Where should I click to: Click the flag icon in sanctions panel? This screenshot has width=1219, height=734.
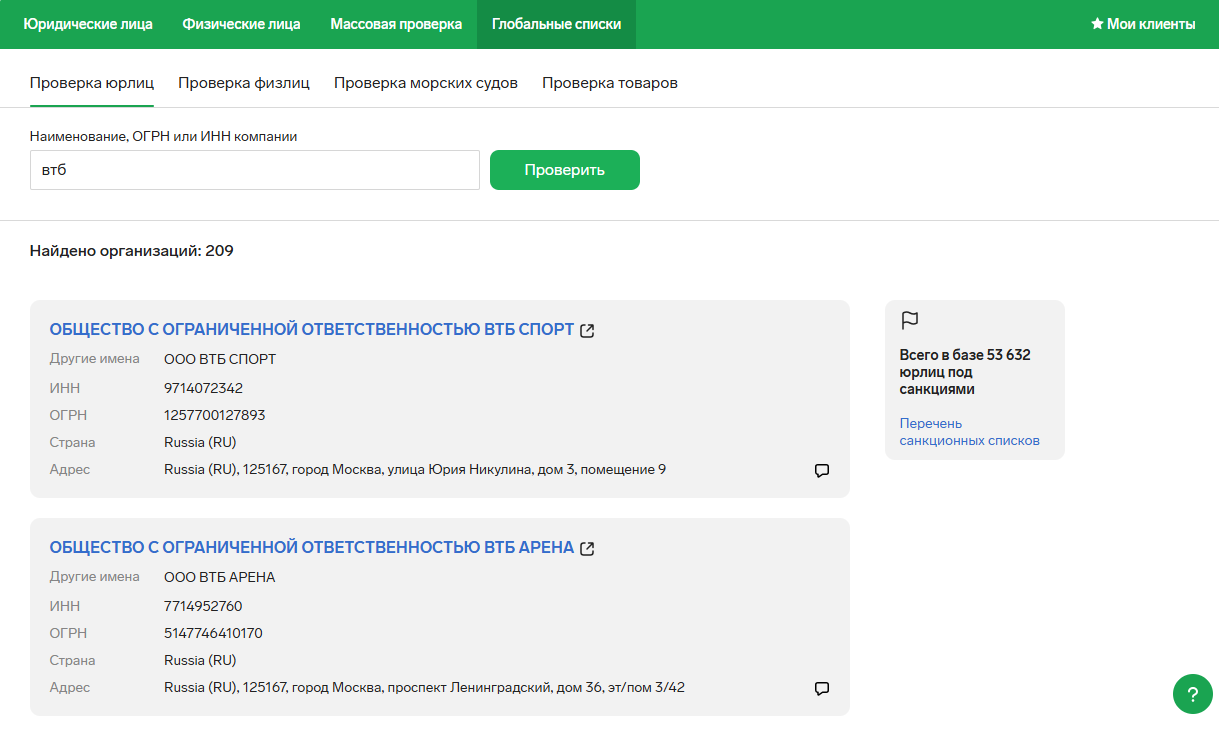[x=909, y=320]
